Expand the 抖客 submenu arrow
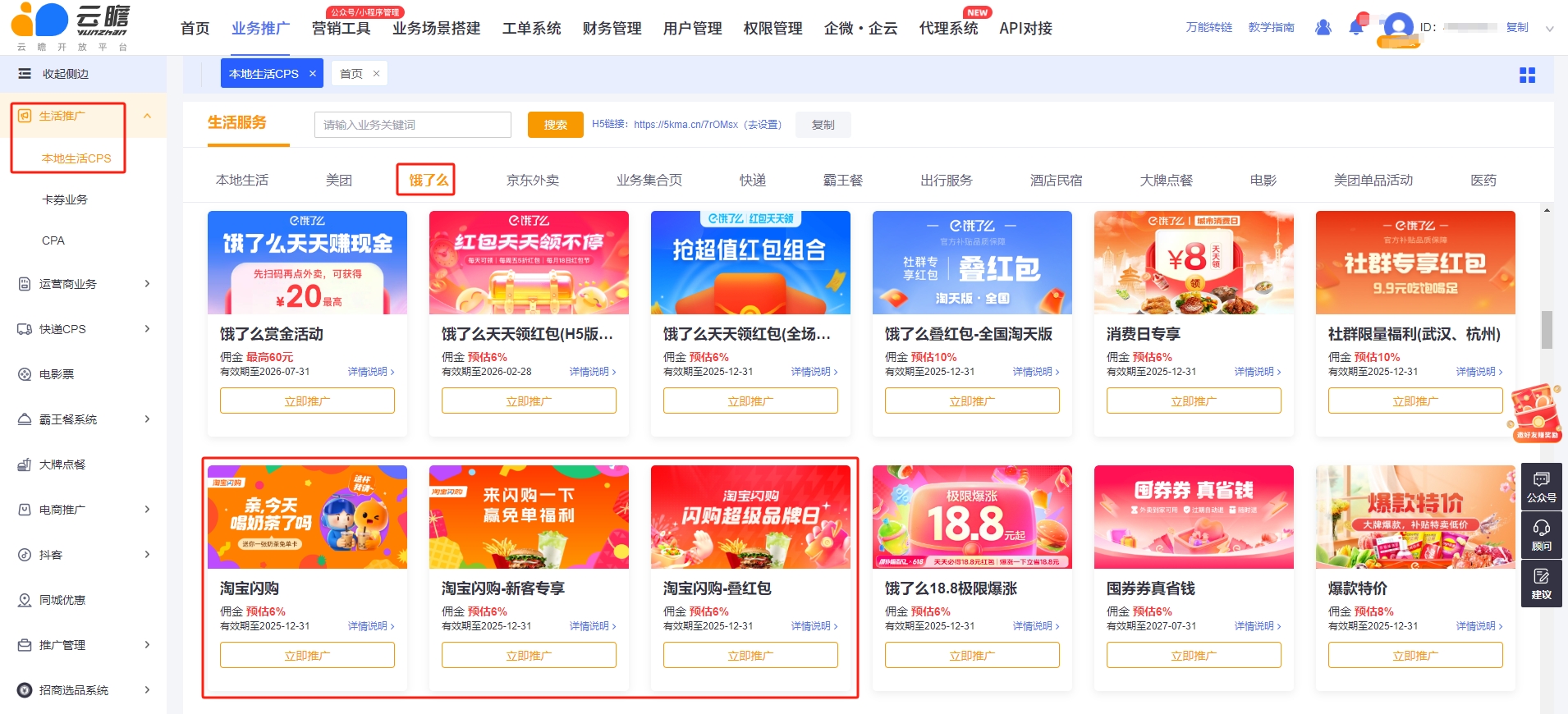This screenshot has height=714, width=1568. (148, 555)
